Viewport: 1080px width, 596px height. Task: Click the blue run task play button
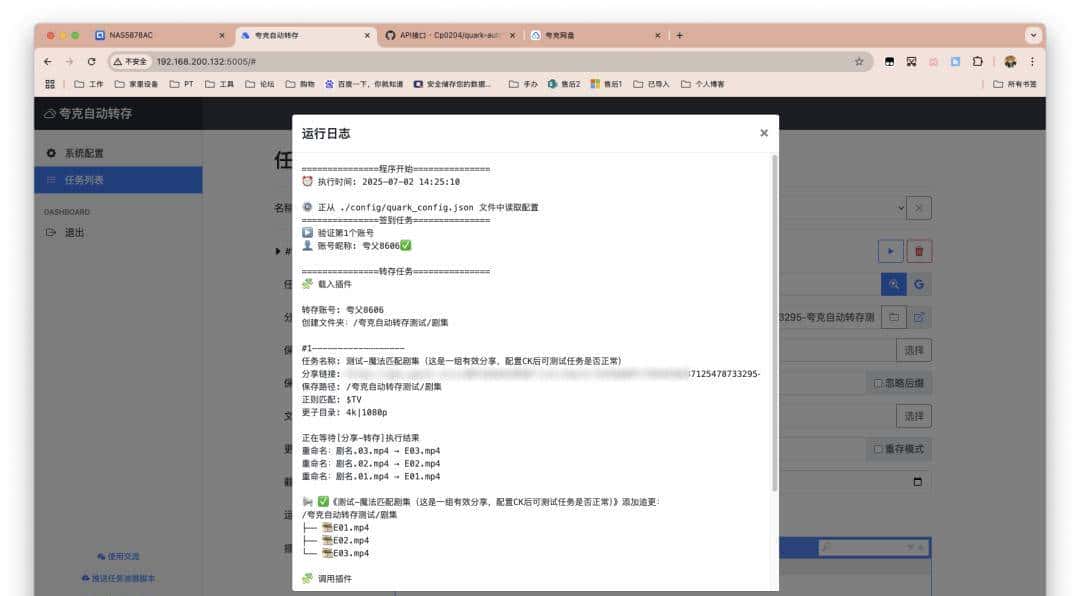tap(889, 251)
